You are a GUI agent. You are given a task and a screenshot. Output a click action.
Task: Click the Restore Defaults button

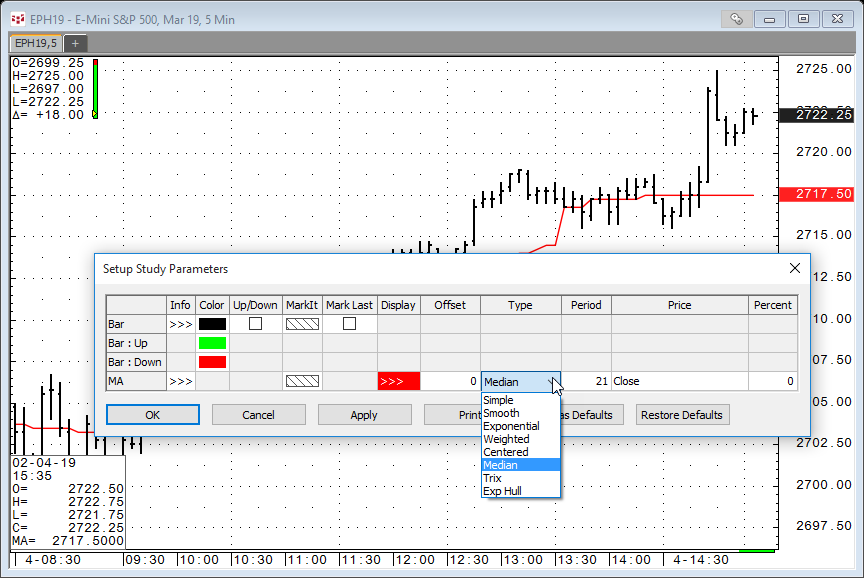click(682, 415)
